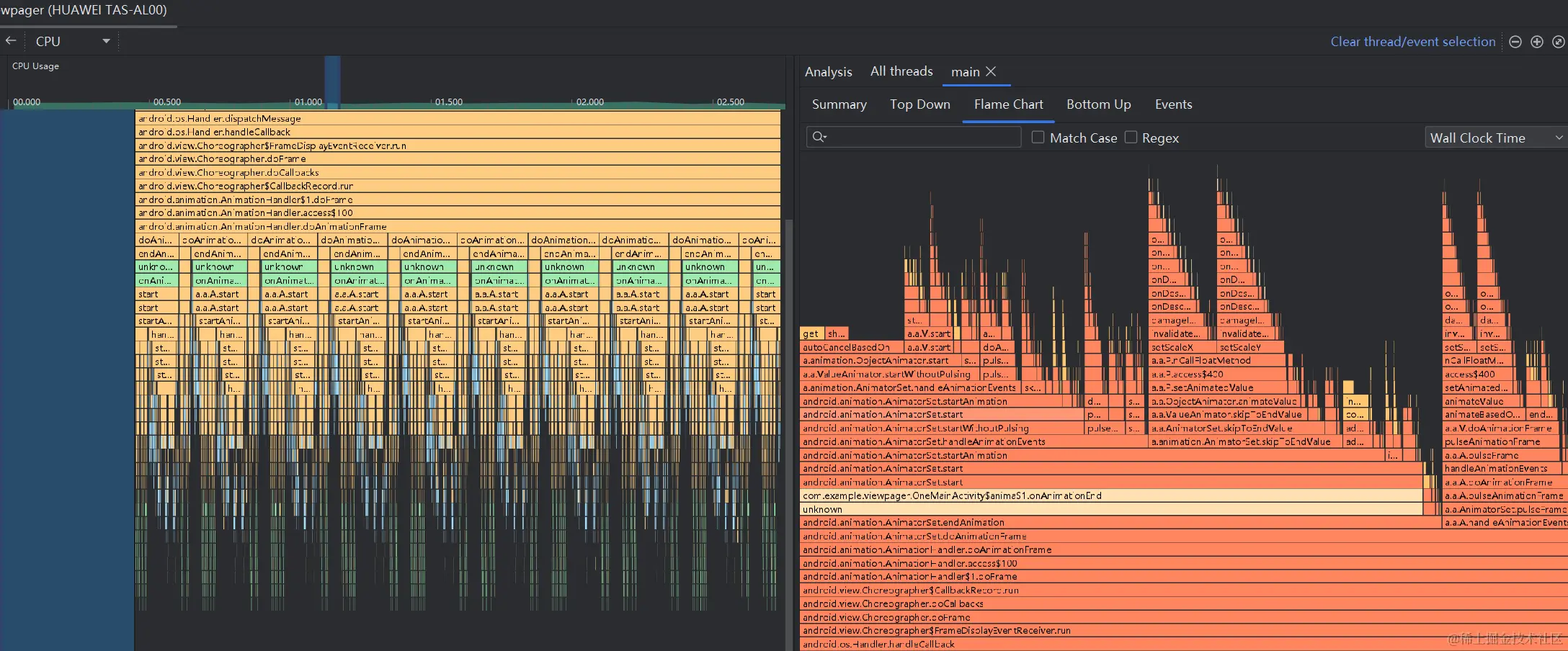Click the 02.000 timeline tick label
The image size is (1568, 651).
point(590,102)
